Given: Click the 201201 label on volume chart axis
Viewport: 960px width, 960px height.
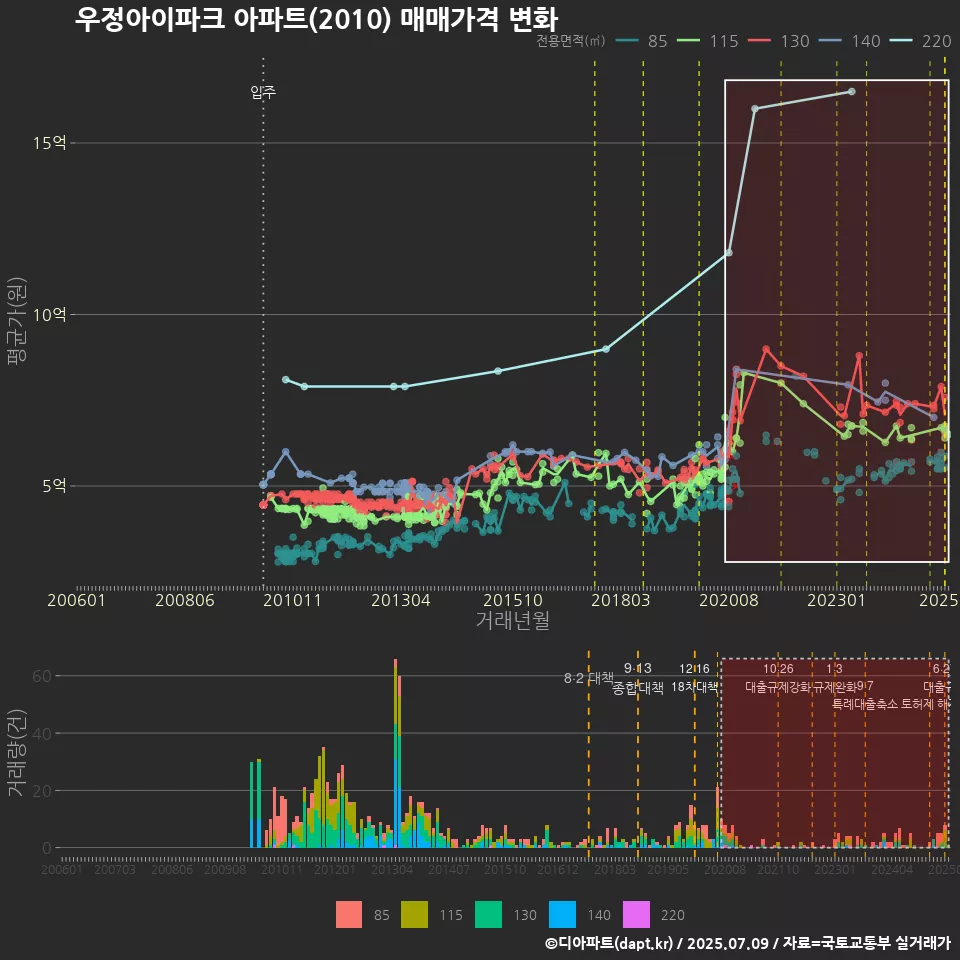Looking at the screenshot, I should (334, 869).
